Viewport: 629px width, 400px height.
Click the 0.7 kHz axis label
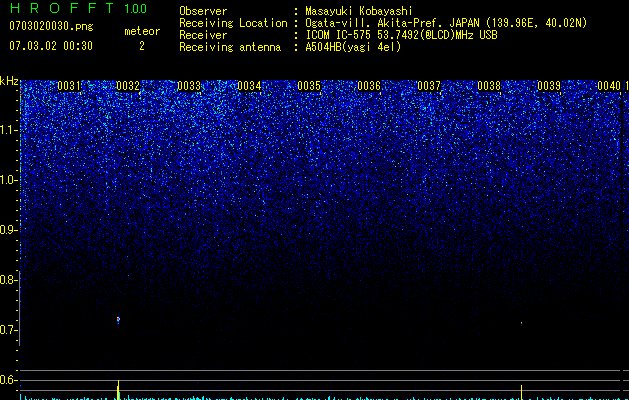click(8, 330)
